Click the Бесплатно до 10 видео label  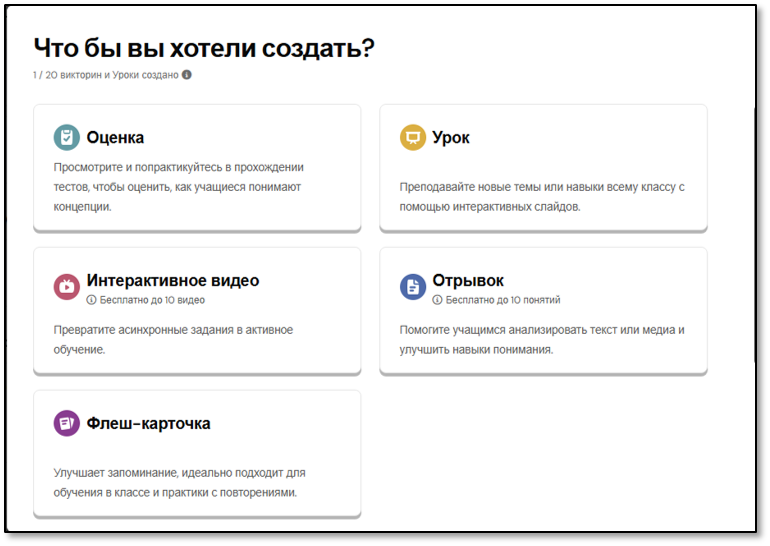coord(152,300)
